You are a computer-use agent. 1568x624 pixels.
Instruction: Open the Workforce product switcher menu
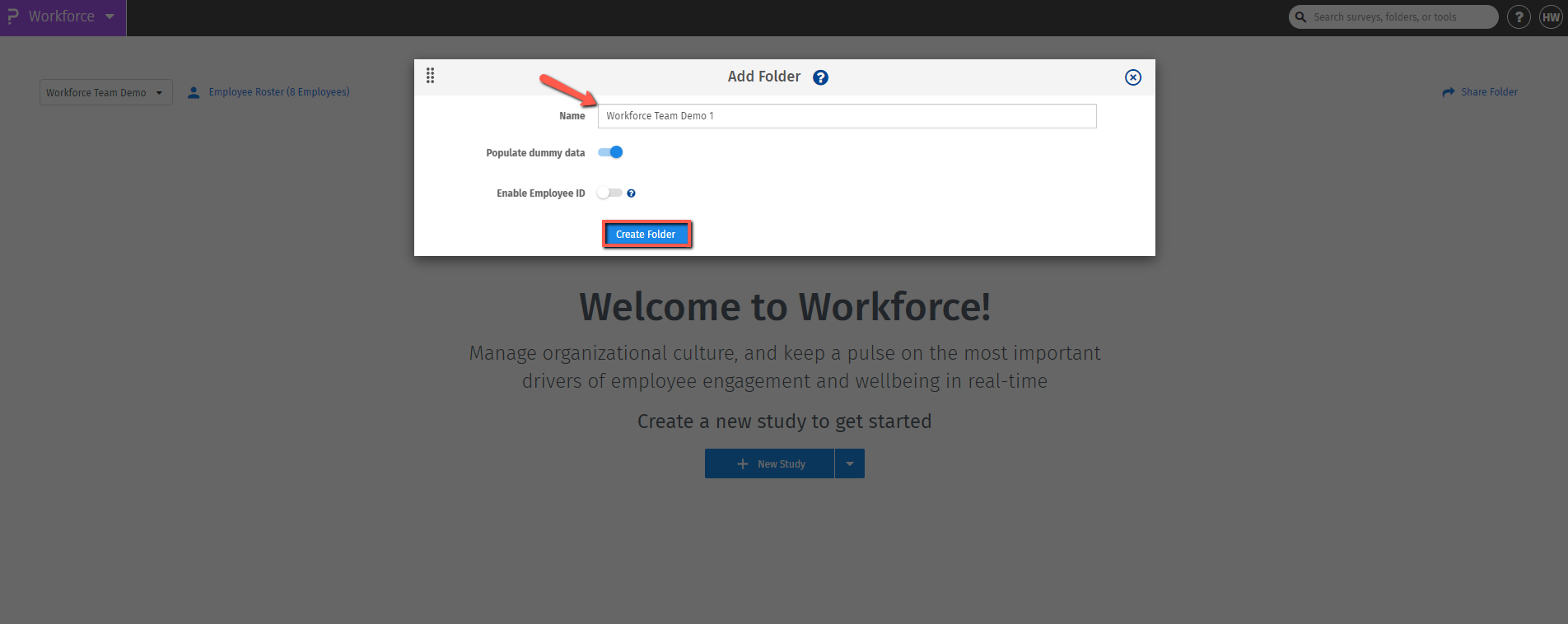tap(63, 17)
